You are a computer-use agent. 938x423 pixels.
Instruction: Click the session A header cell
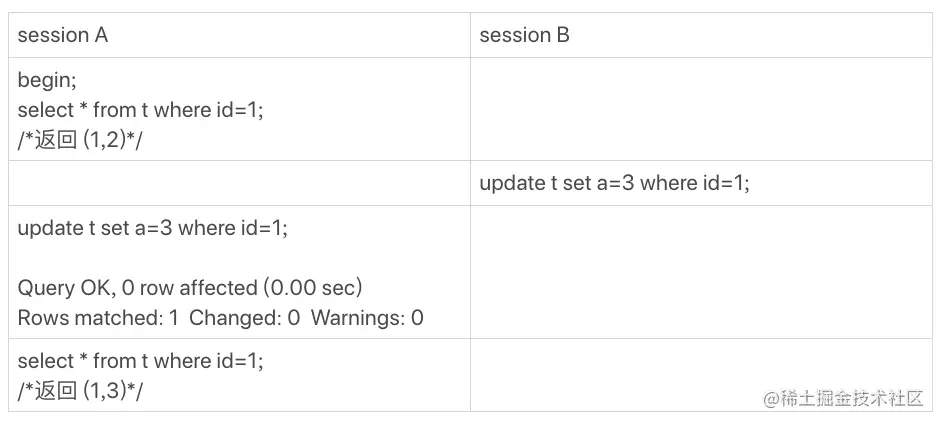click(x=239, y=35)
